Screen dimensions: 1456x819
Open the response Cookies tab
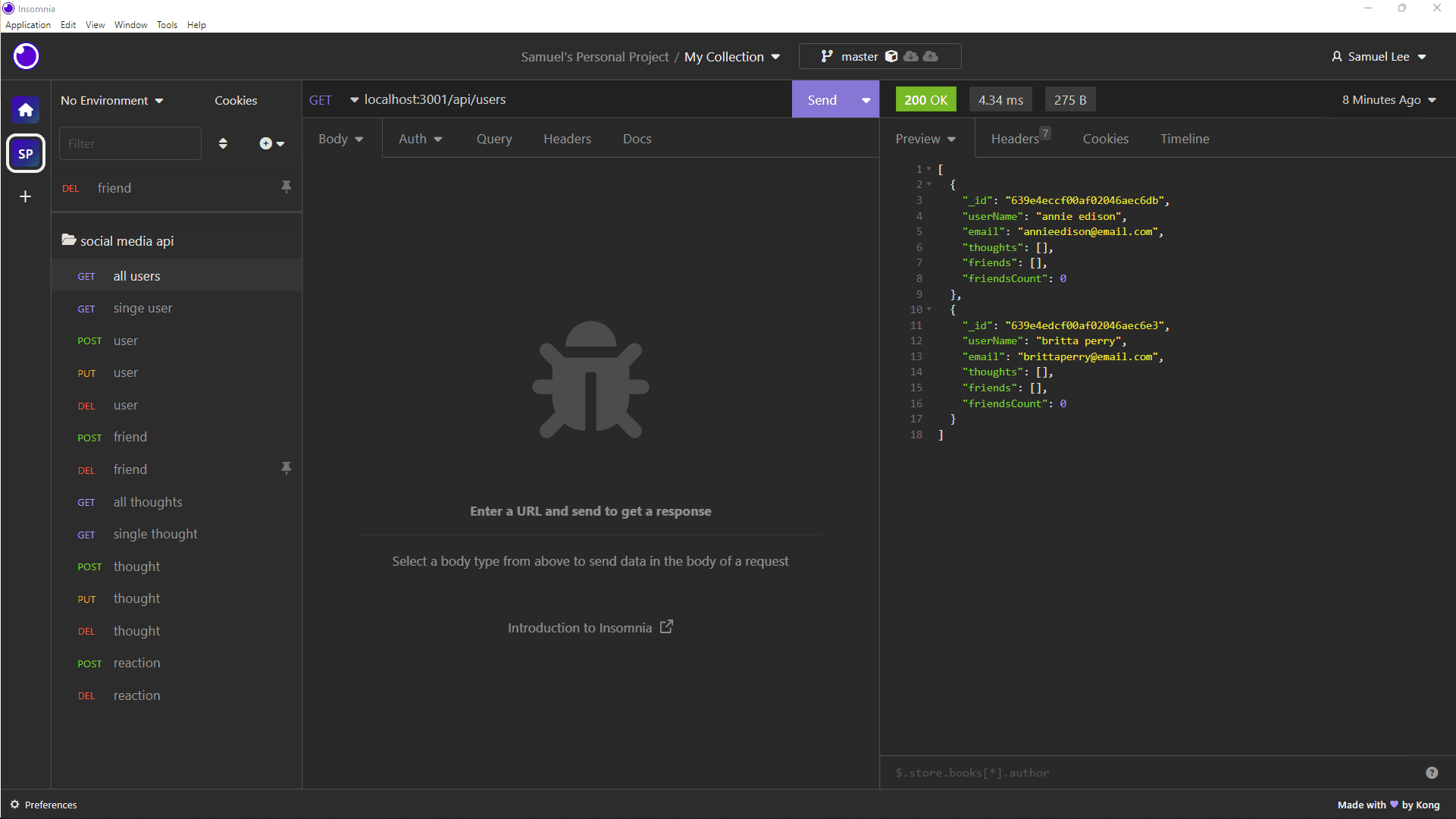[x=1106, y=139]
